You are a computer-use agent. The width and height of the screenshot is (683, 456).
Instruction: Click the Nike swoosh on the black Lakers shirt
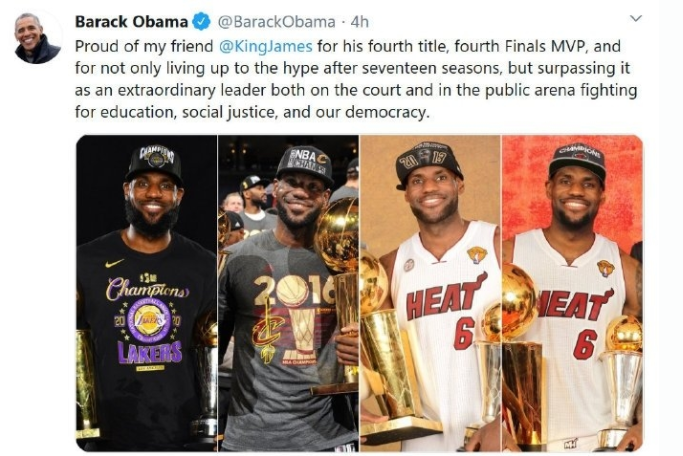[116, 264]
